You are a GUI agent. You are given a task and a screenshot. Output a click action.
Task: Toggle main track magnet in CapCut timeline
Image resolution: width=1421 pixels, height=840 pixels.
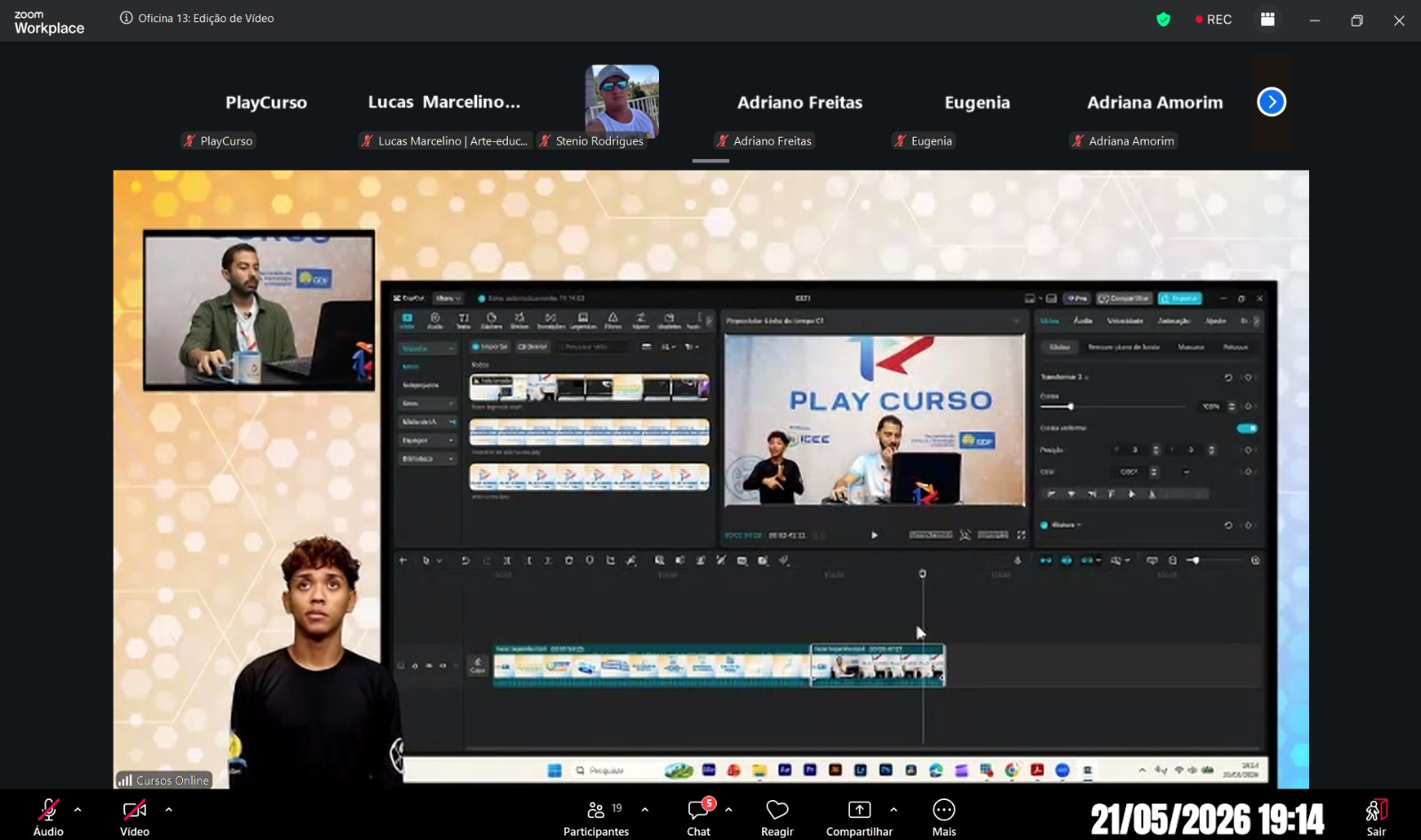1045,560
